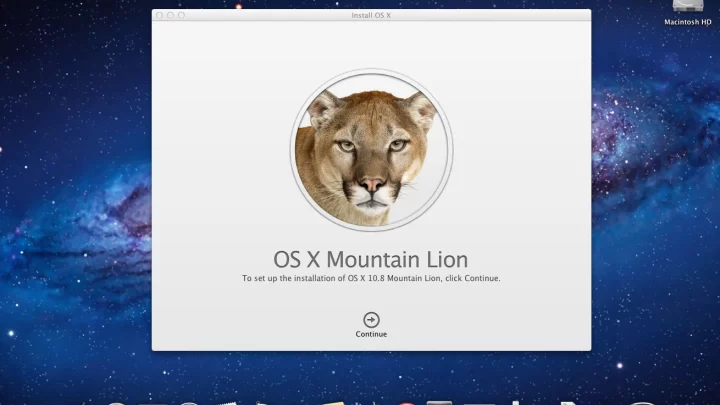Click the Continue arrow icon
720x405 pixels.
[371, 320]
